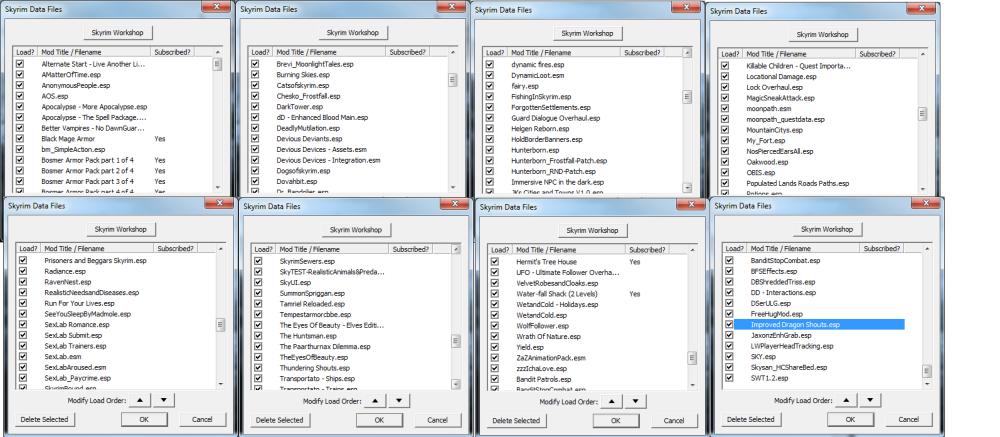The width and height of the screenshot is (1000, 437).
Task: Toggle Lock Overhaul.esp checkbox
Action: click(724, 87)
